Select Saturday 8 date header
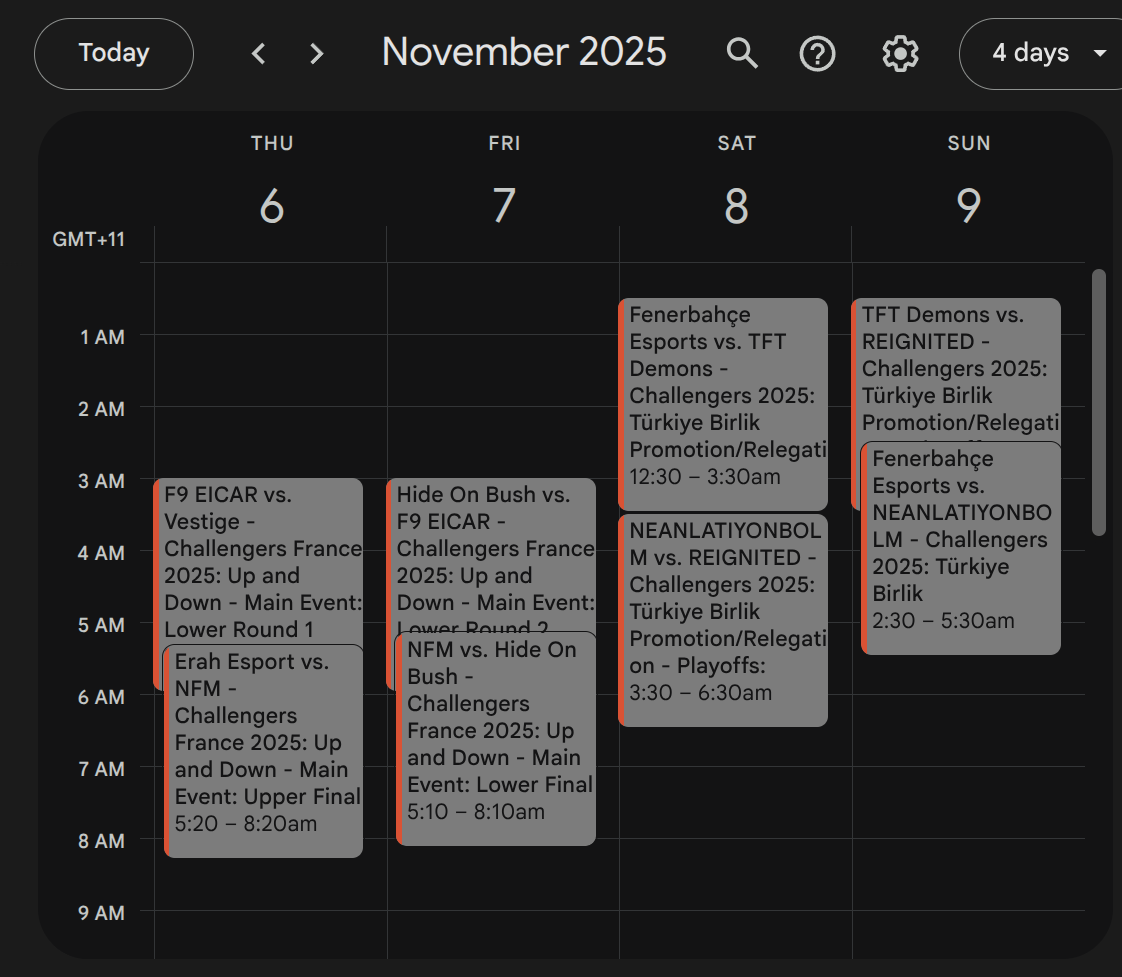Image resolution: width=1122 pixels, height=977 pixels. click(x=736, y=205)
